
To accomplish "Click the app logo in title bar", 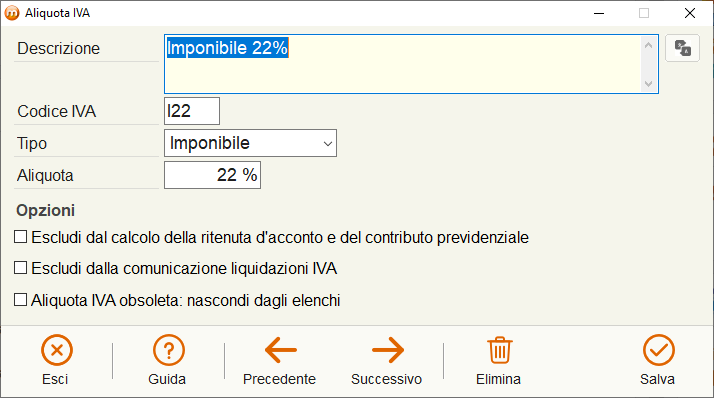I will point(12,13).
